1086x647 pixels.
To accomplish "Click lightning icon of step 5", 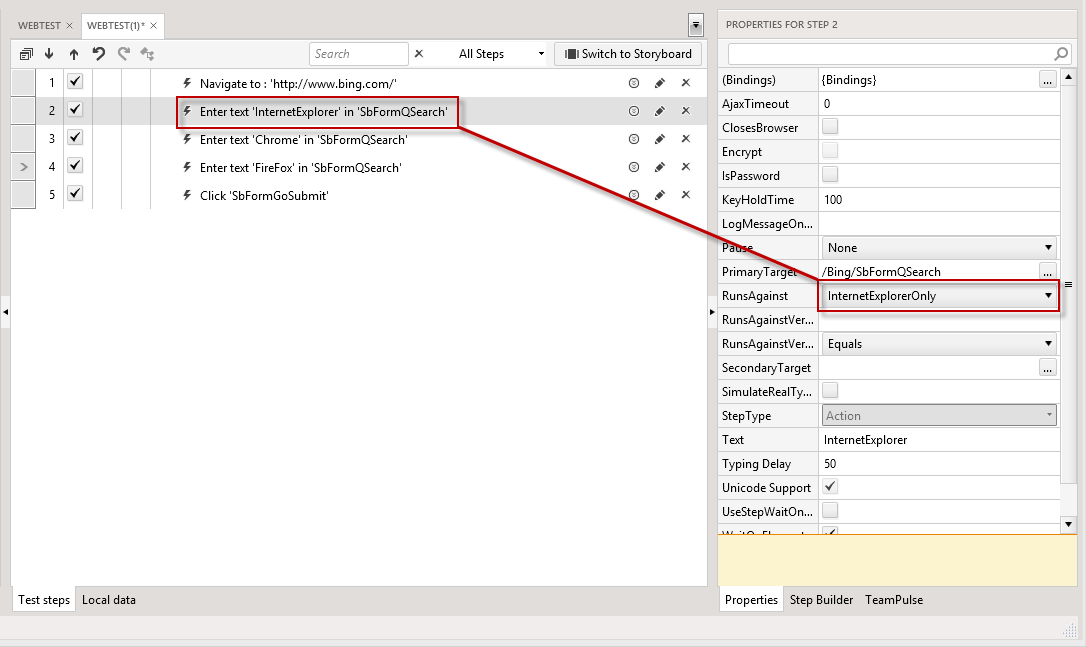I will [x=187, y=195].
